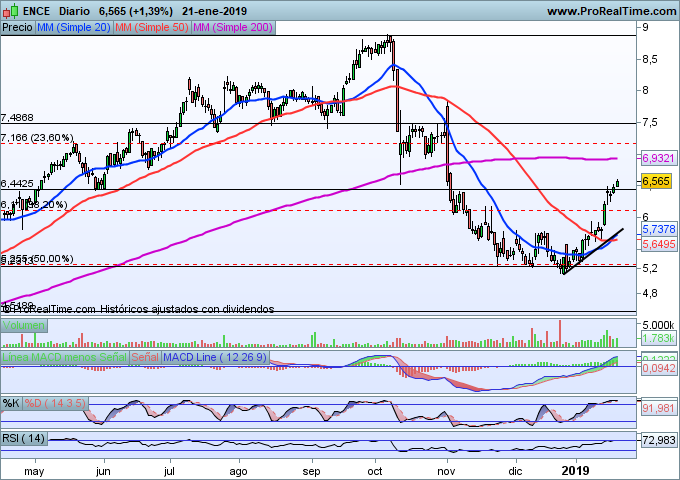Click the 7,166 (23,60%) Fibonacci level label
The width and height of the screenshot is (680, 480).
(x=37, y=138)
